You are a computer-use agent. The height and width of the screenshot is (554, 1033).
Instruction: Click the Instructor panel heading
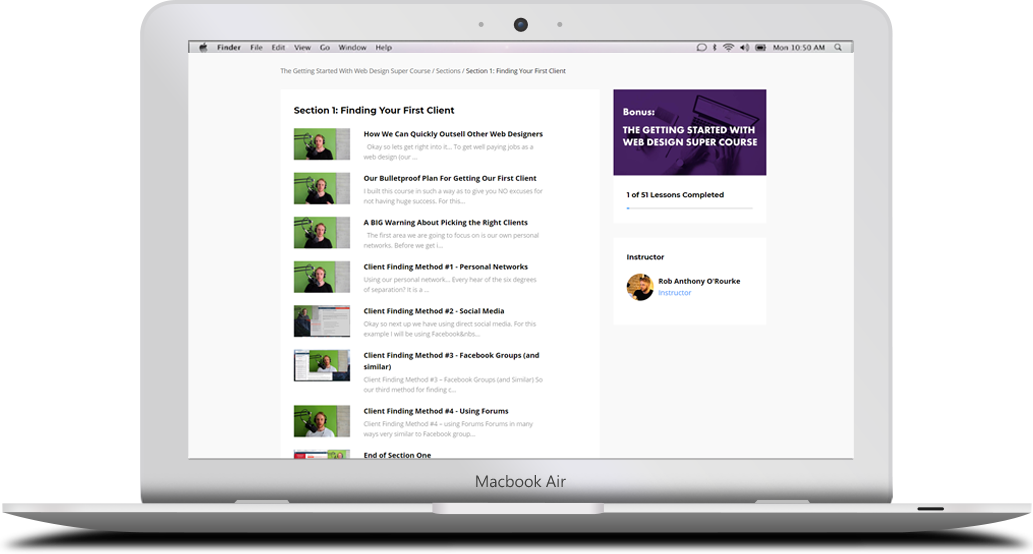(645, 257)
